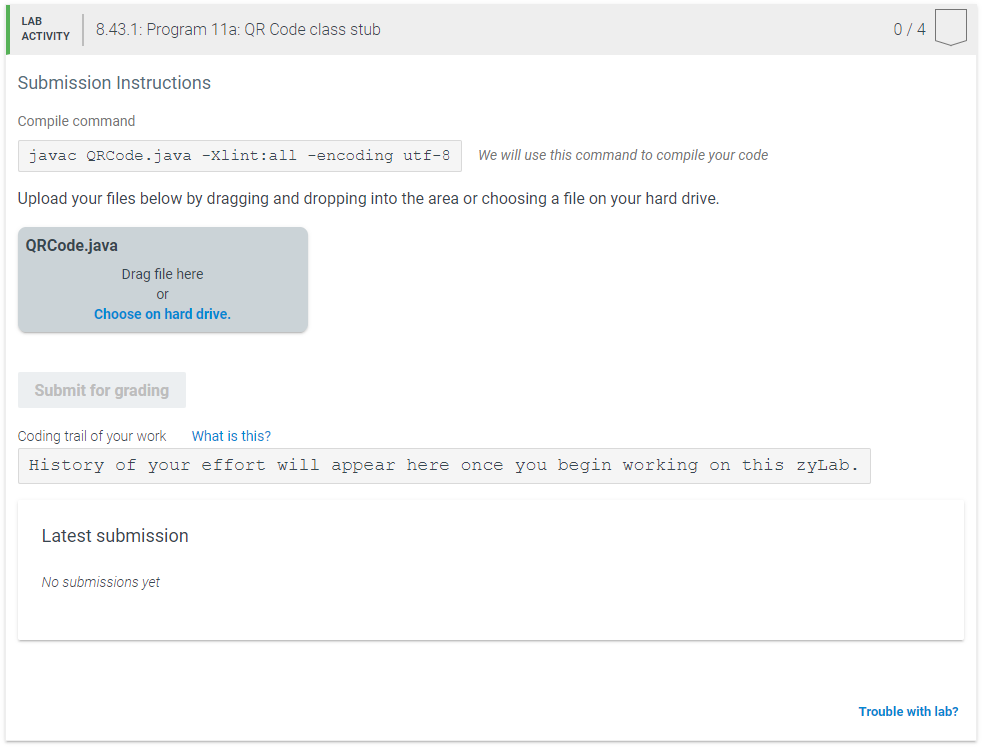Click the Compile command label
This screenshot has width=987, height=755.
point(76,121)
